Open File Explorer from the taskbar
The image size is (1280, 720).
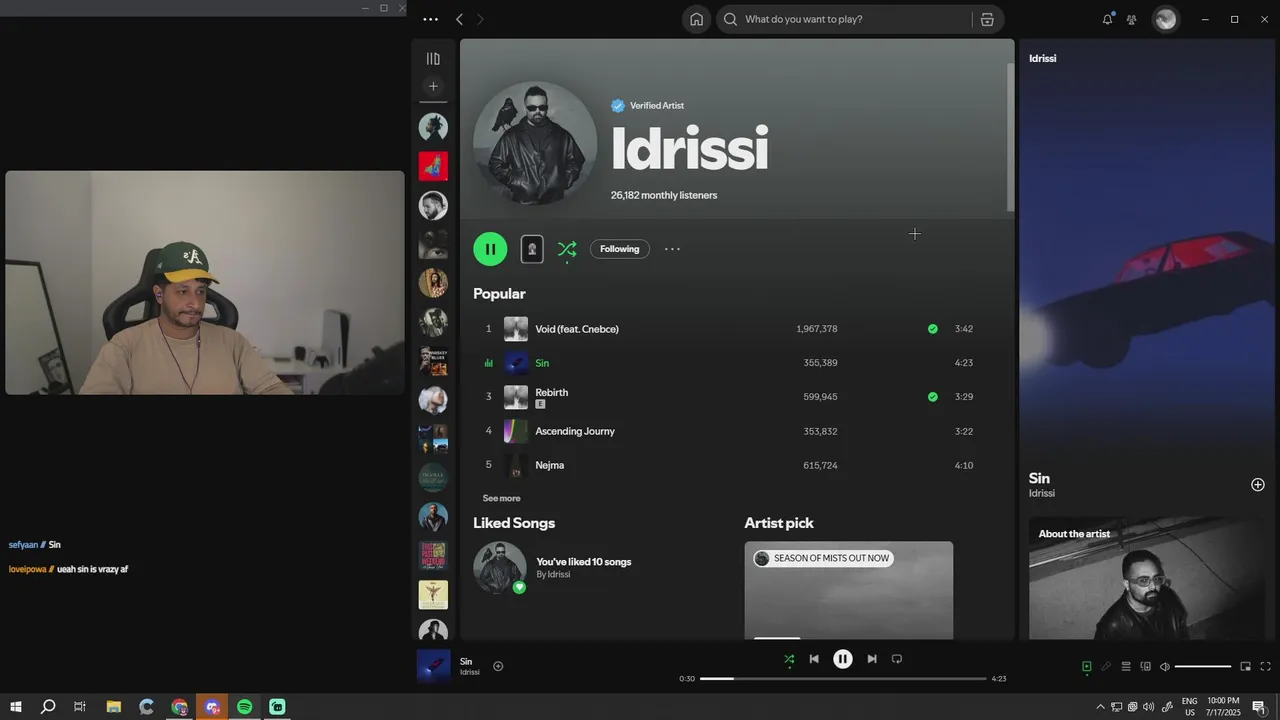(113, 707)
